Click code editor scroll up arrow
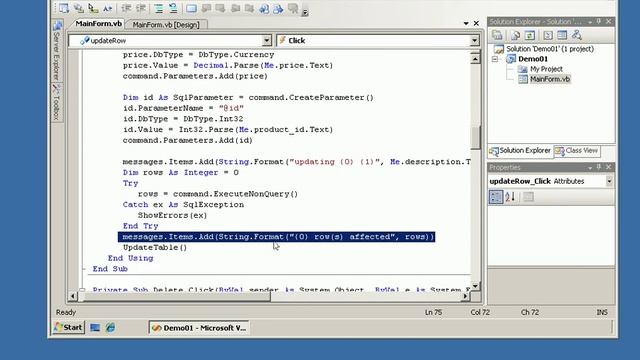The width and height of the screenshot is (640, 360). click(475, 59)
